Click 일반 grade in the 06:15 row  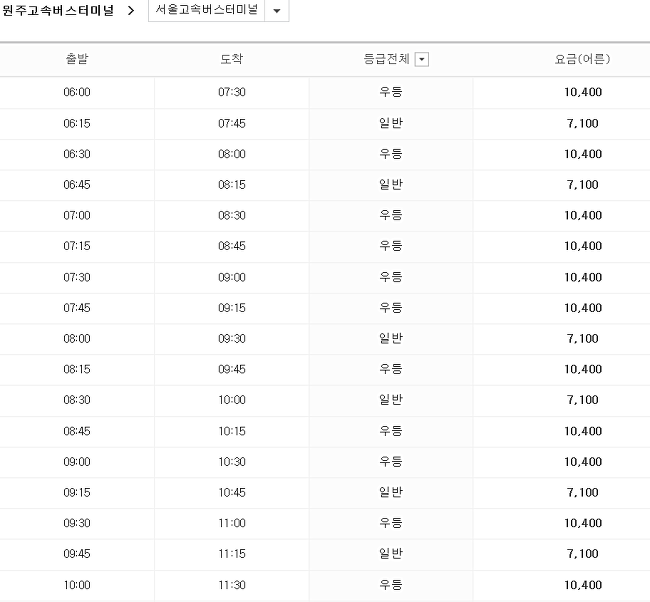coord(390,123)
